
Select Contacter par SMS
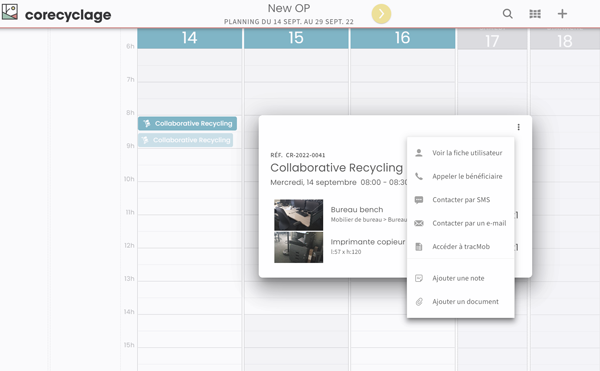pos(460,200)
